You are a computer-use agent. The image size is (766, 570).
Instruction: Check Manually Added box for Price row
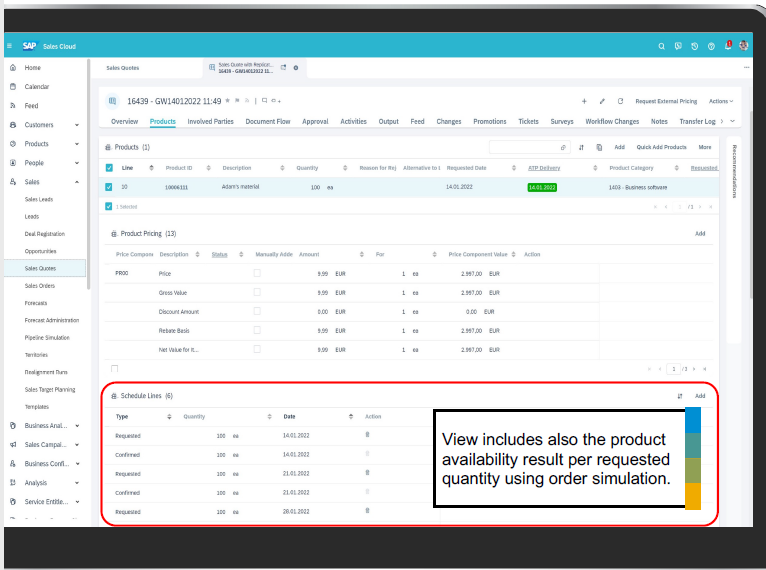coord(257,273)
